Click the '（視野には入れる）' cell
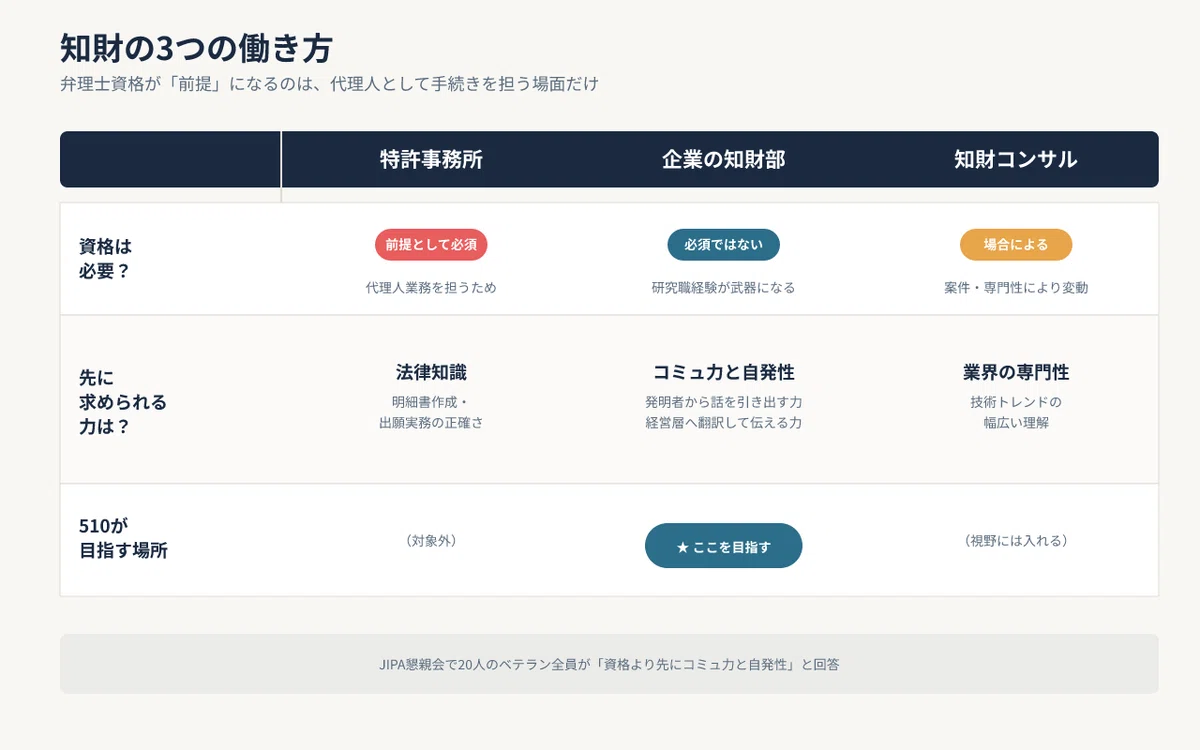The image size is (1200, 750). (1016, 541)
